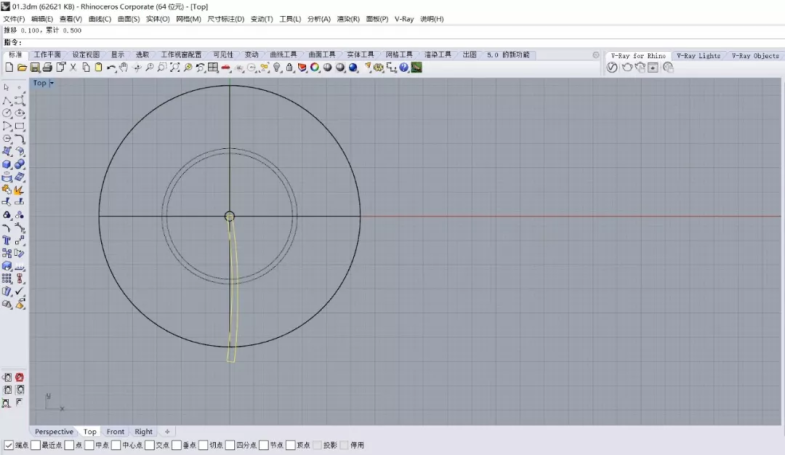This screenshot has height=455, width=785.
Task: Enable the 四分点 quadrant snap checkbox
Action: (x=231, y=445)
